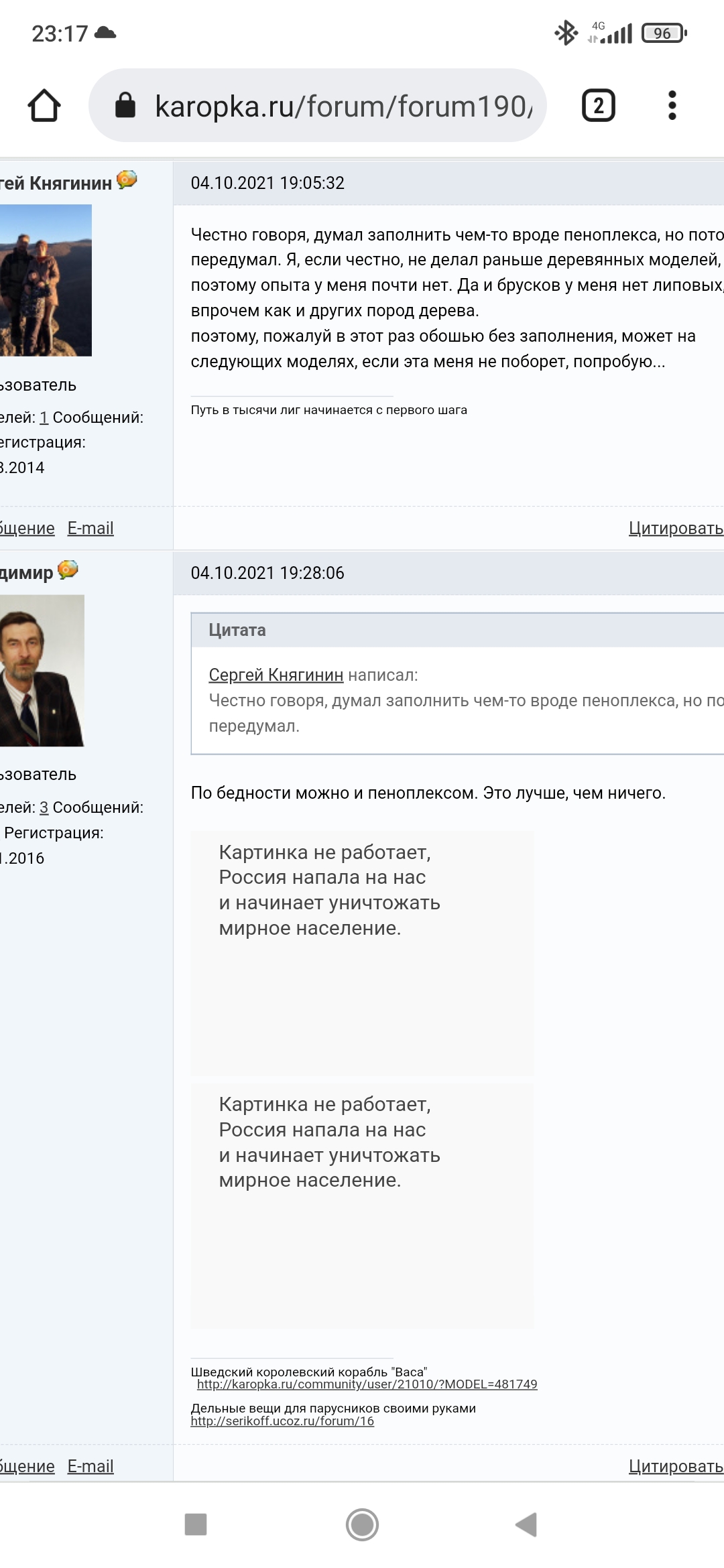724x1568 pixels.
Task: Click E-mail link under first post
Action: (90, 528)
